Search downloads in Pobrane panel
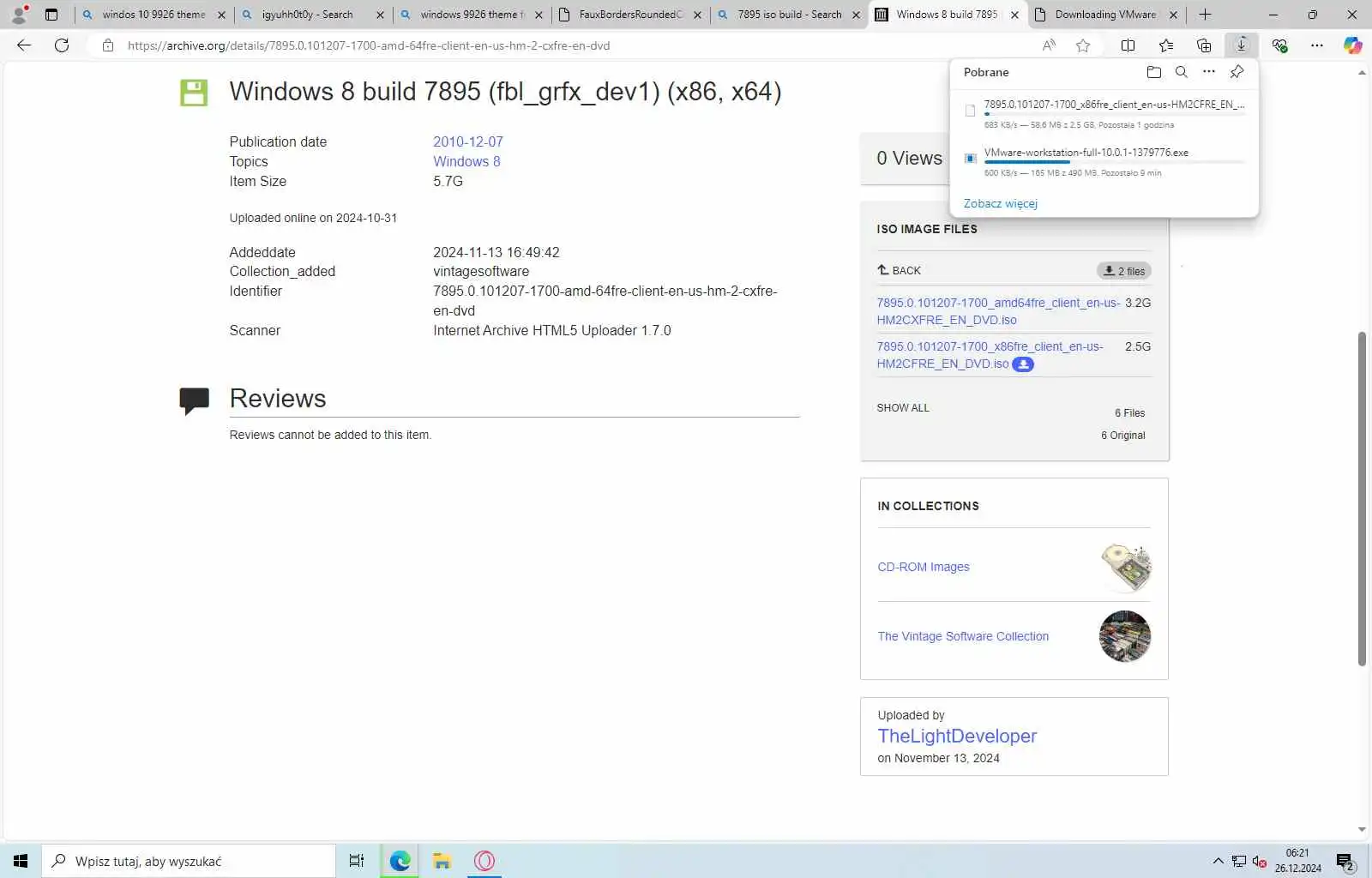Image resolution: width=1372 pixels, height=878 pixels. tap(1182, 72)
